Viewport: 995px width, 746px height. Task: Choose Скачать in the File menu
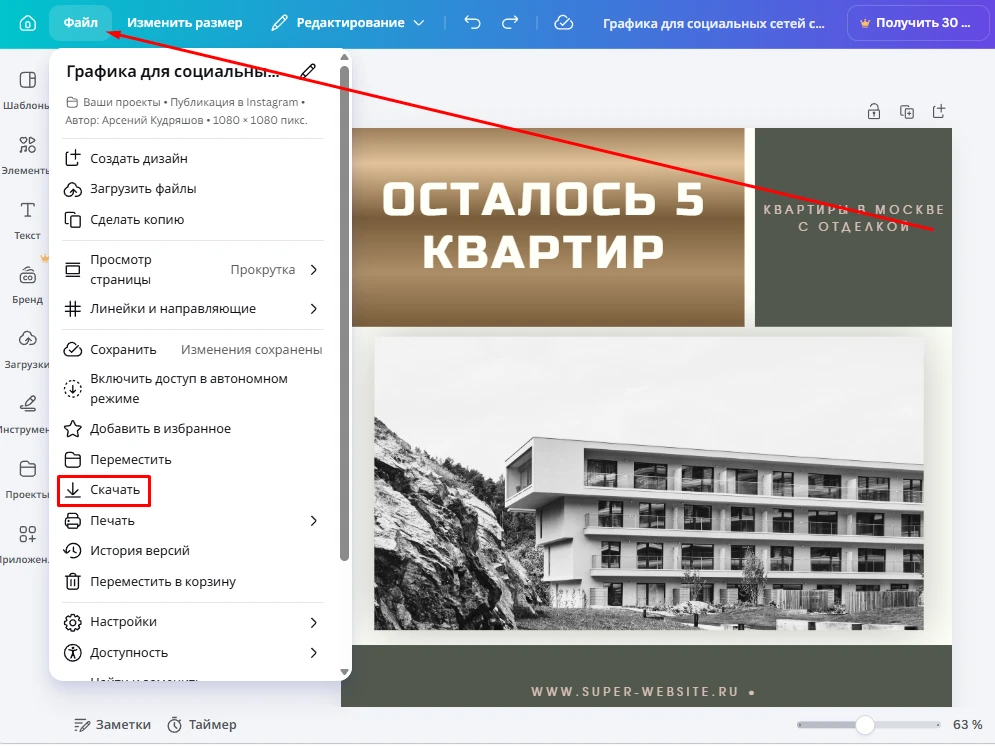(104, 490)
